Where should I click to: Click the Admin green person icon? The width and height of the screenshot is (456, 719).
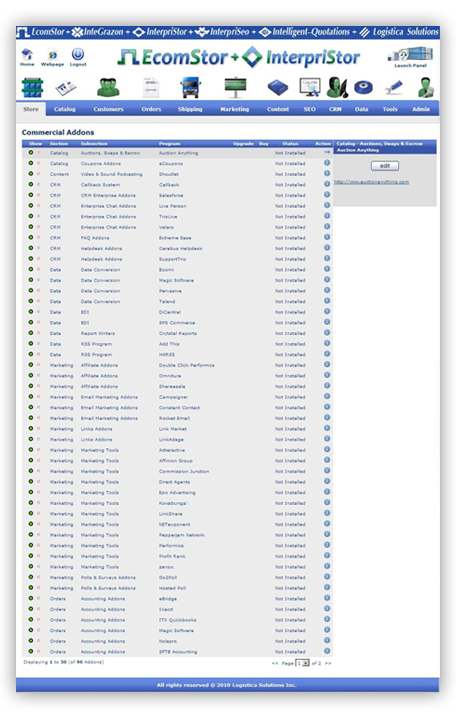[426, 88]
